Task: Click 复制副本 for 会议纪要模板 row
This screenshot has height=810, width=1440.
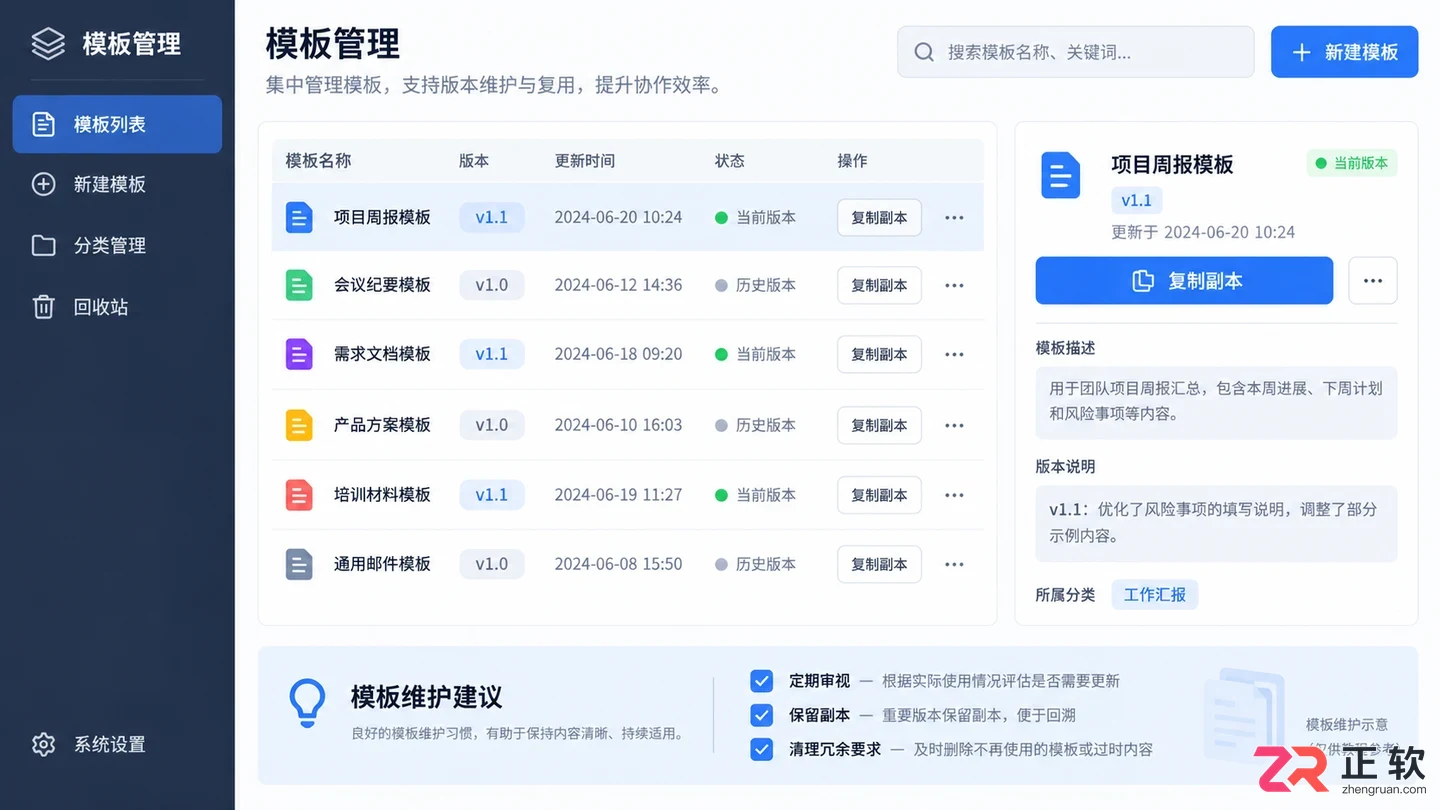Action: coord(879,286)
